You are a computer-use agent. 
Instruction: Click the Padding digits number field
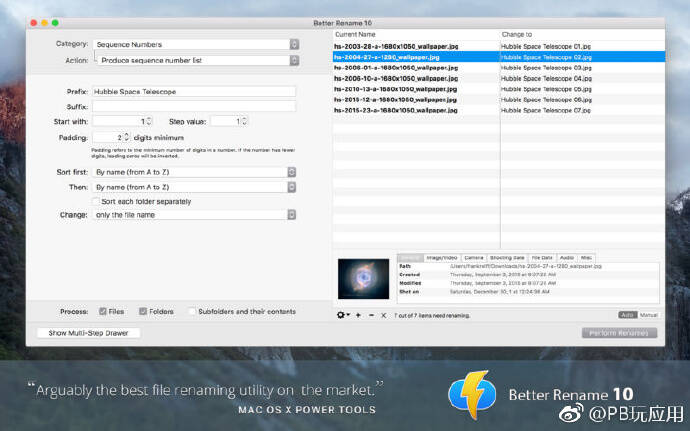coord(108,137)
